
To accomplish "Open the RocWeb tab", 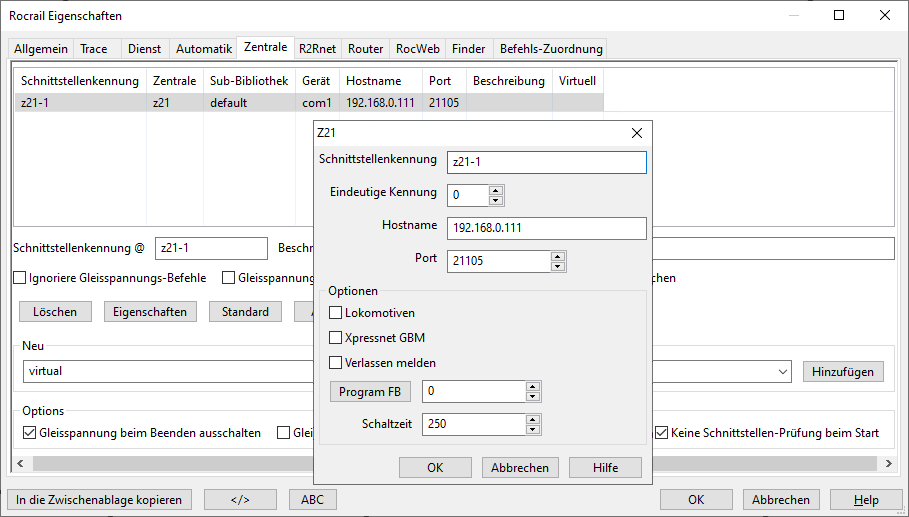I will pos(417,48).
